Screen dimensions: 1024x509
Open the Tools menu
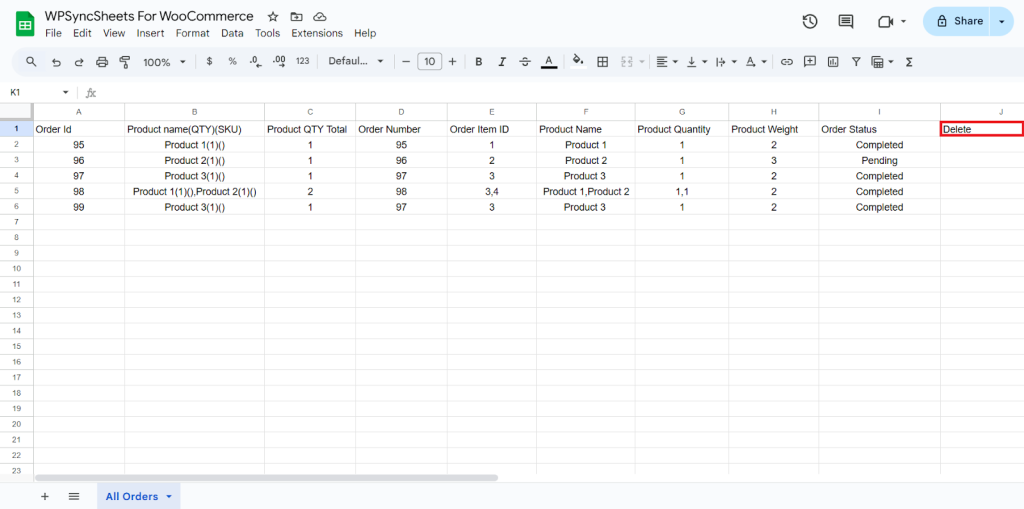coord(268,33)
